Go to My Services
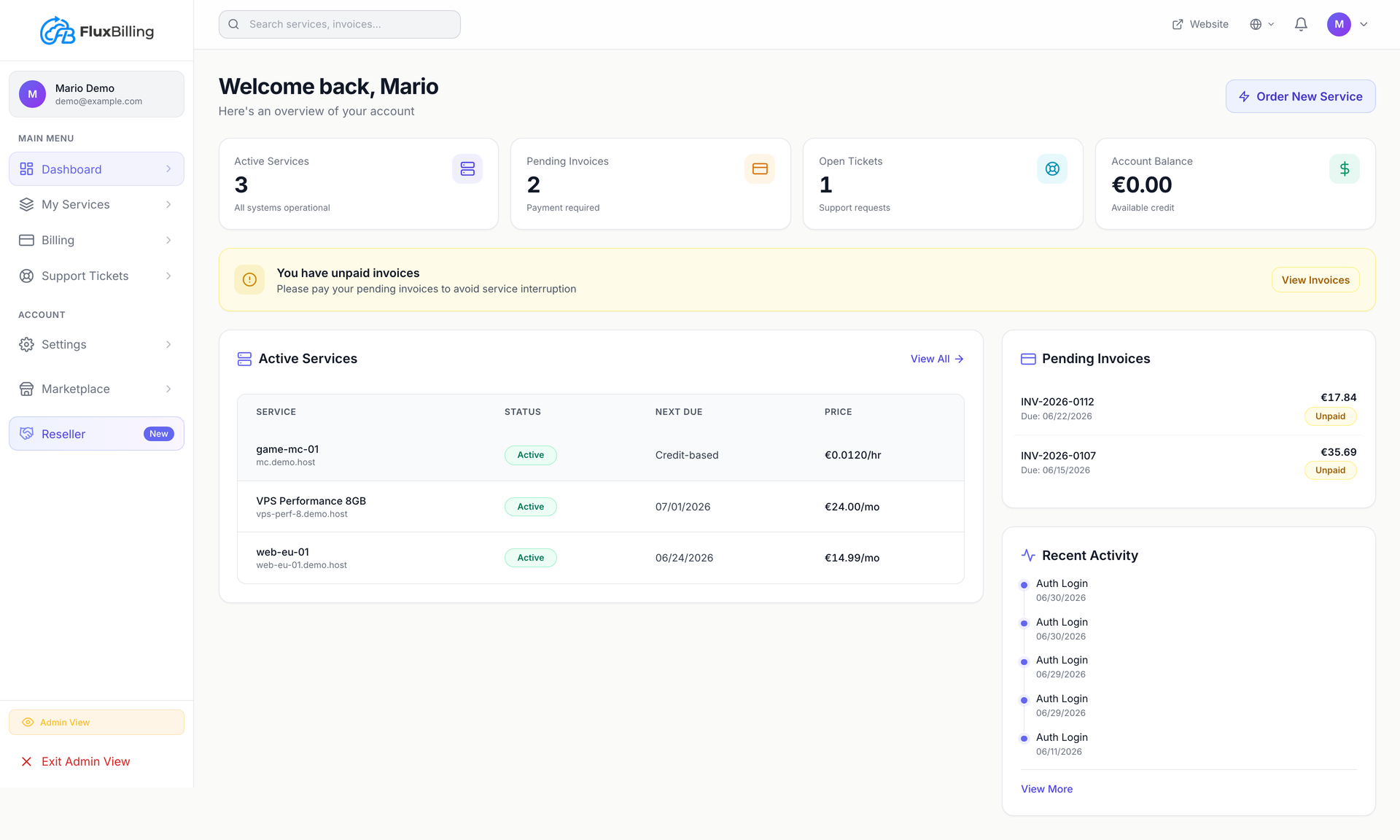This screenshot has height=840, width=1400. 96,204
